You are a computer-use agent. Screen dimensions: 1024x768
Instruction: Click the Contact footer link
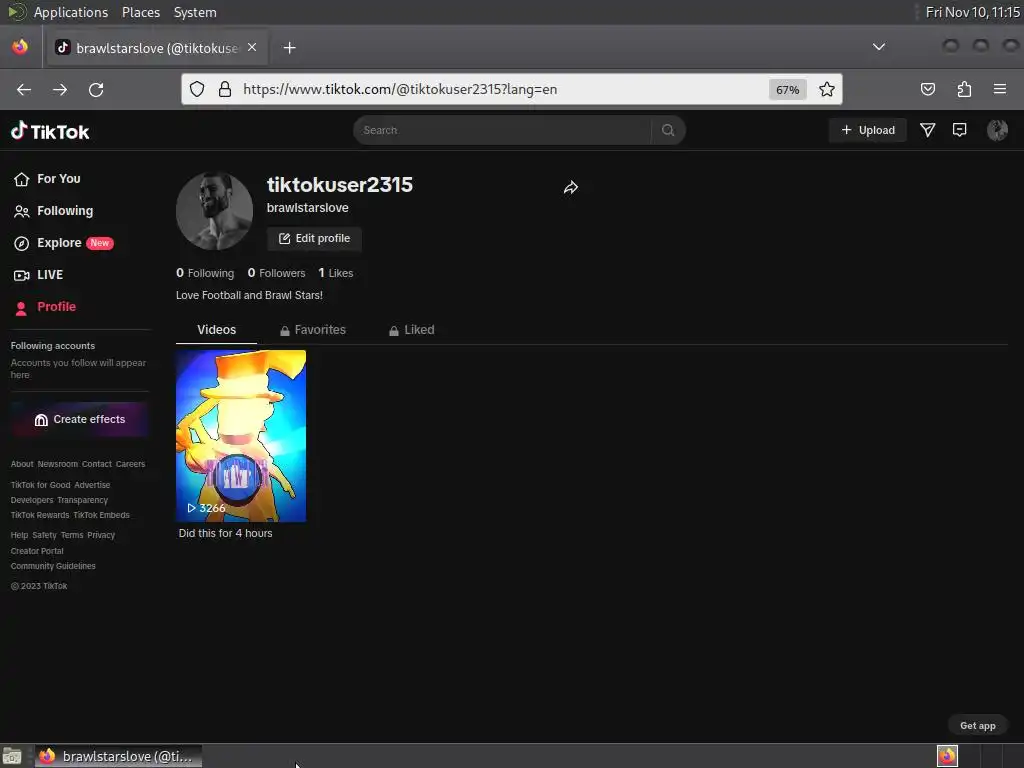coord(97,464)
